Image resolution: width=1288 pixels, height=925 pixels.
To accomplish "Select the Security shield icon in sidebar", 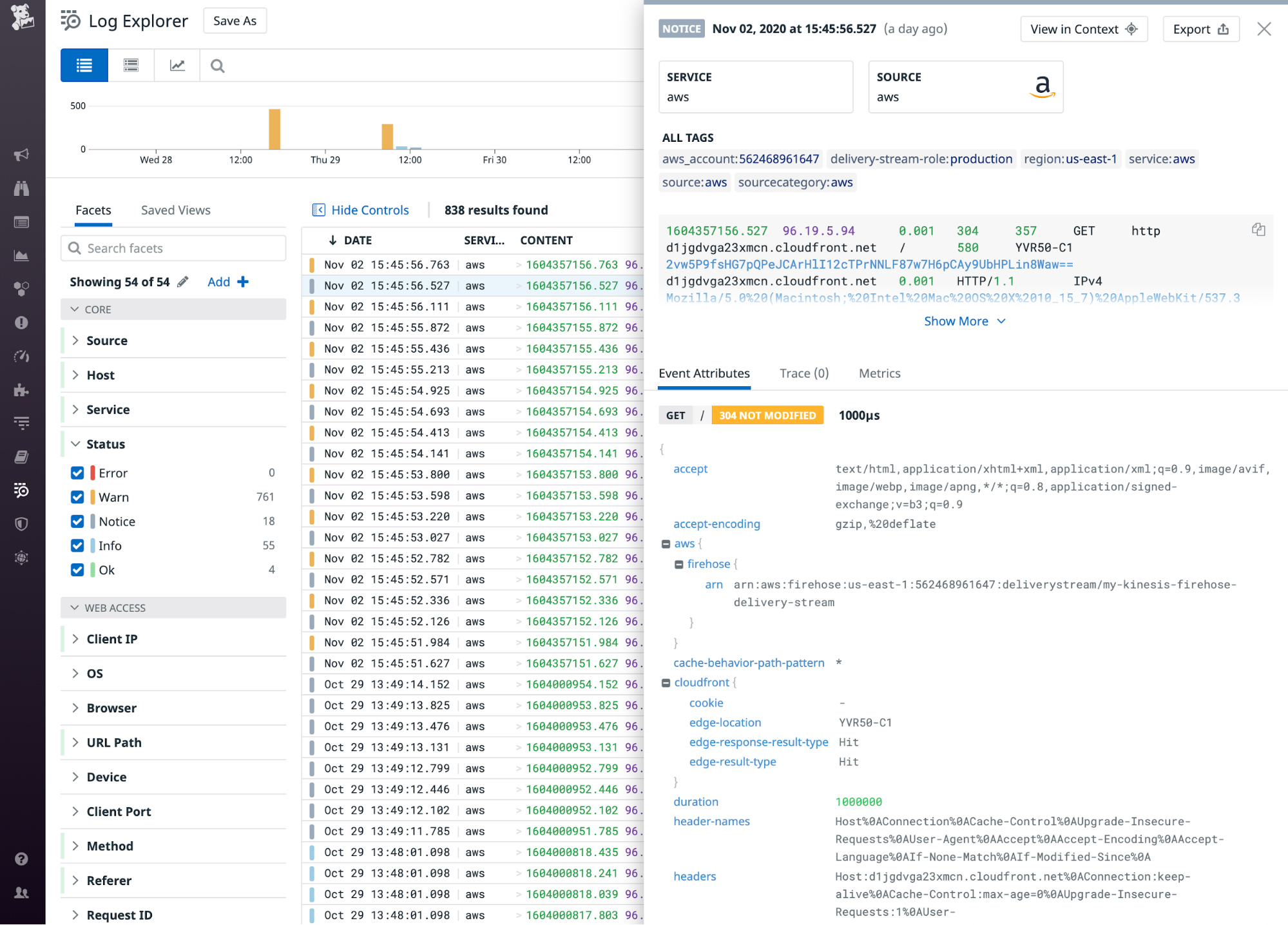I will coord(21,523).
